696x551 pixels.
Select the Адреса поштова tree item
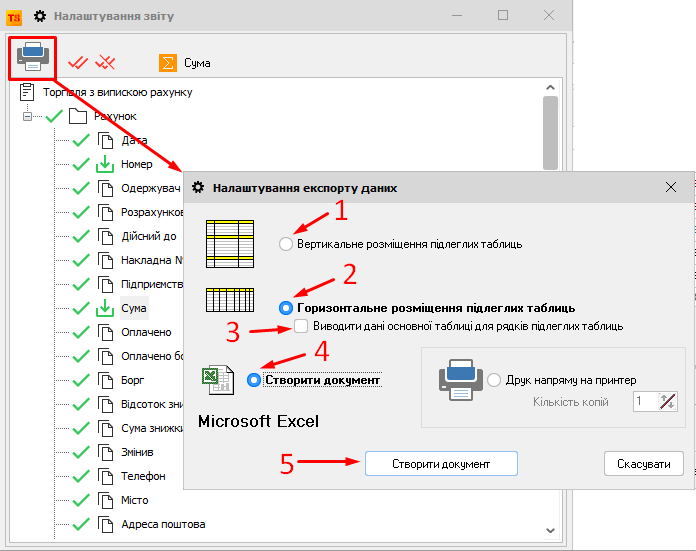coord(163,524)
